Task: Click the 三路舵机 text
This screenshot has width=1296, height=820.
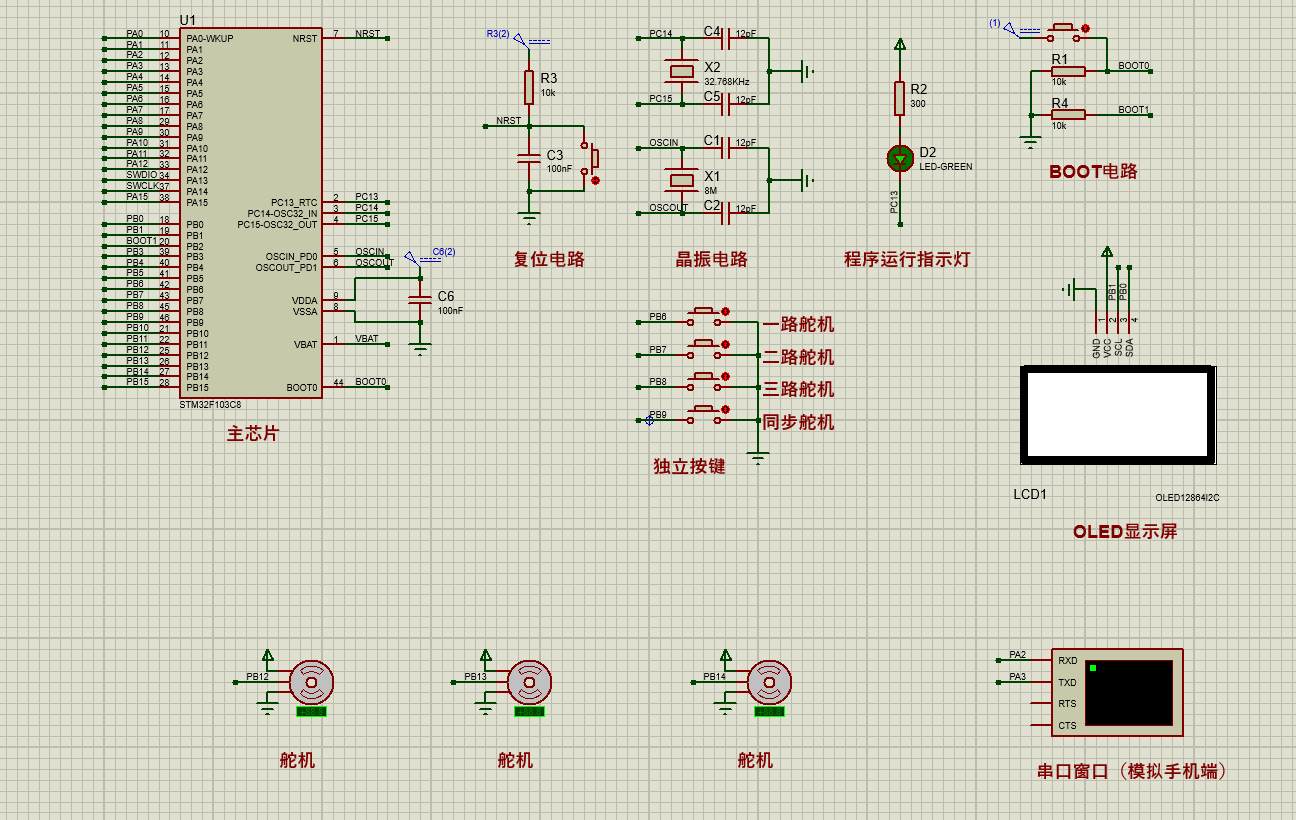Action: pos(798,389)
